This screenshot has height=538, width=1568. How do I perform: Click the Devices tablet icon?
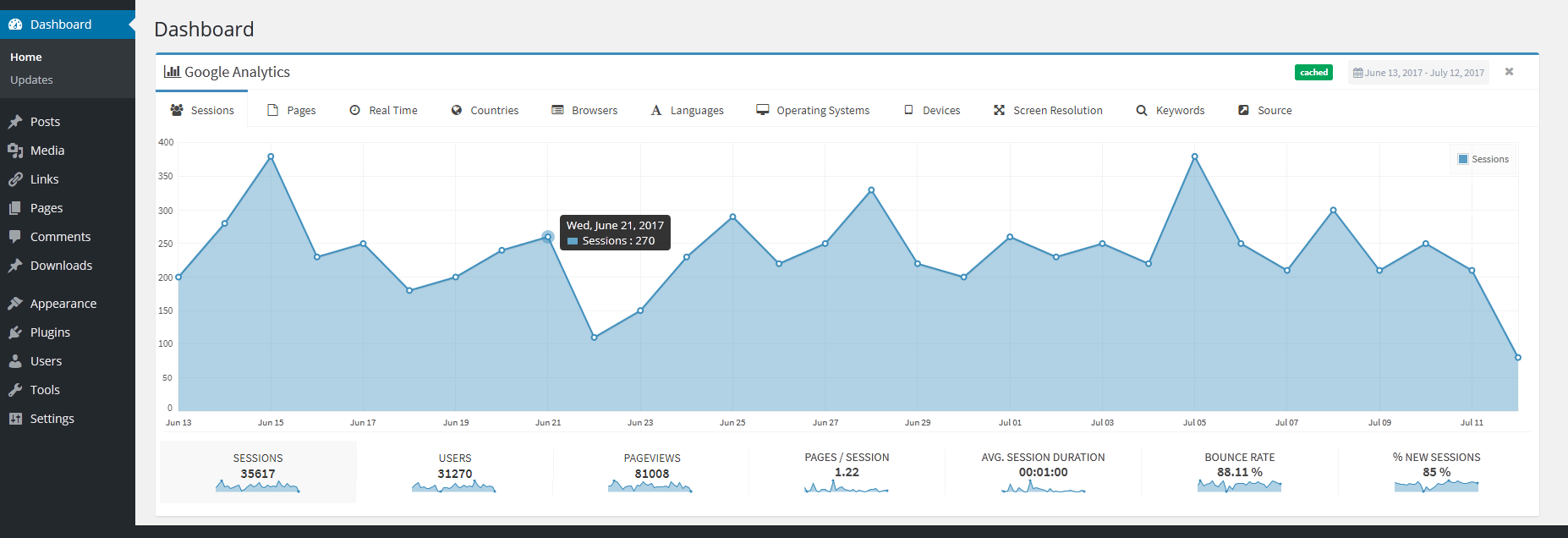coord(908,110)
